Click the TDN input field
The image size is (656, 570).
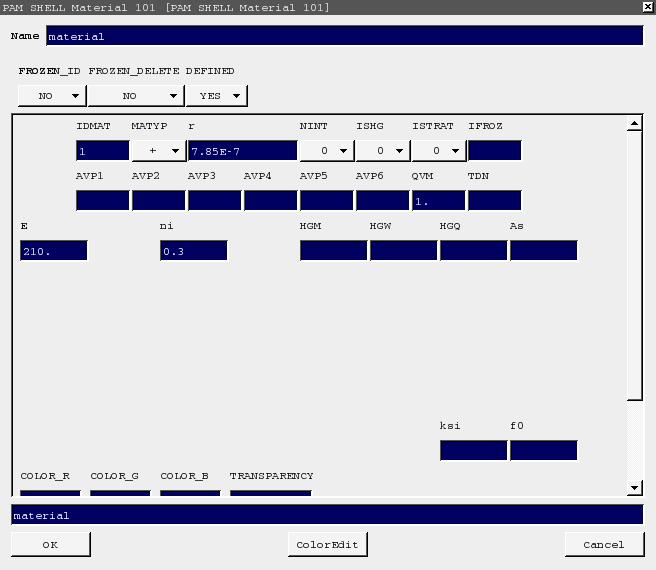(495, 200)
